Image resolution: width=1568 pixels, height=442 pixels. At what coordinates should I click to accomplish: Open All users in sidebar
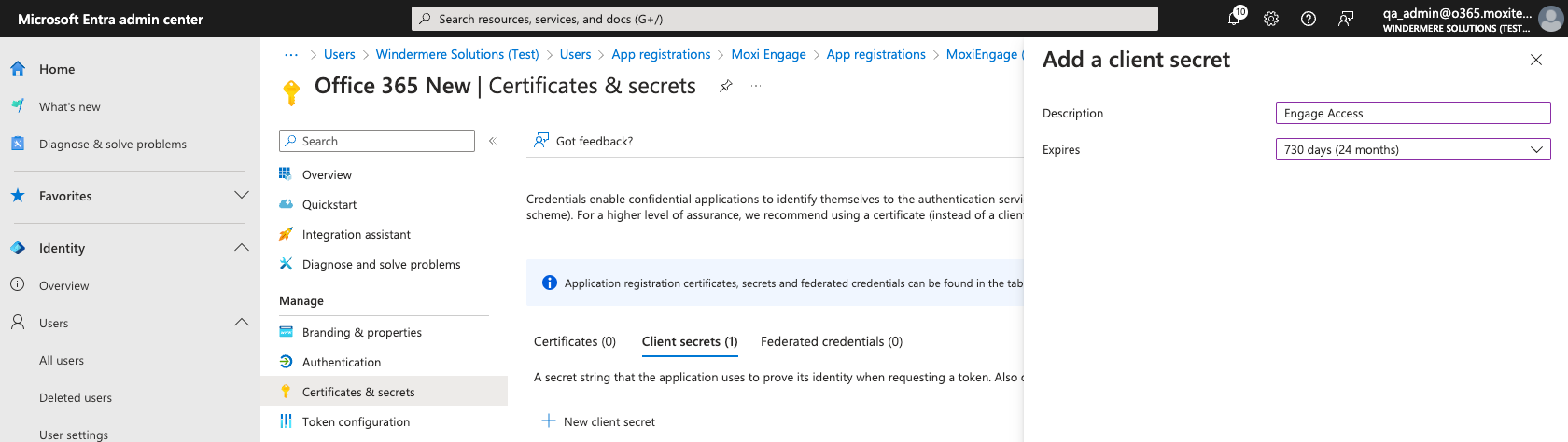point(62,360)
